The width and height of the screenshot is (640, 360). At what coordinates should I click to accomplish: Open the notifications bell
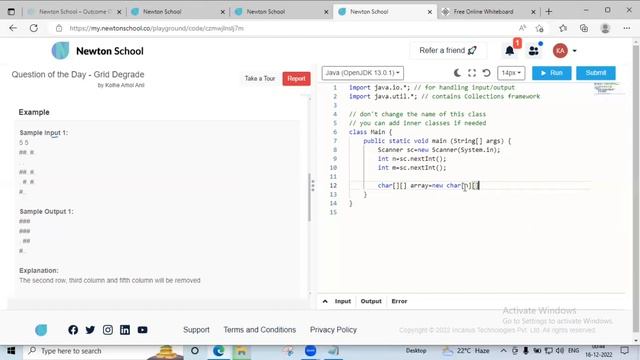(509, 51)
